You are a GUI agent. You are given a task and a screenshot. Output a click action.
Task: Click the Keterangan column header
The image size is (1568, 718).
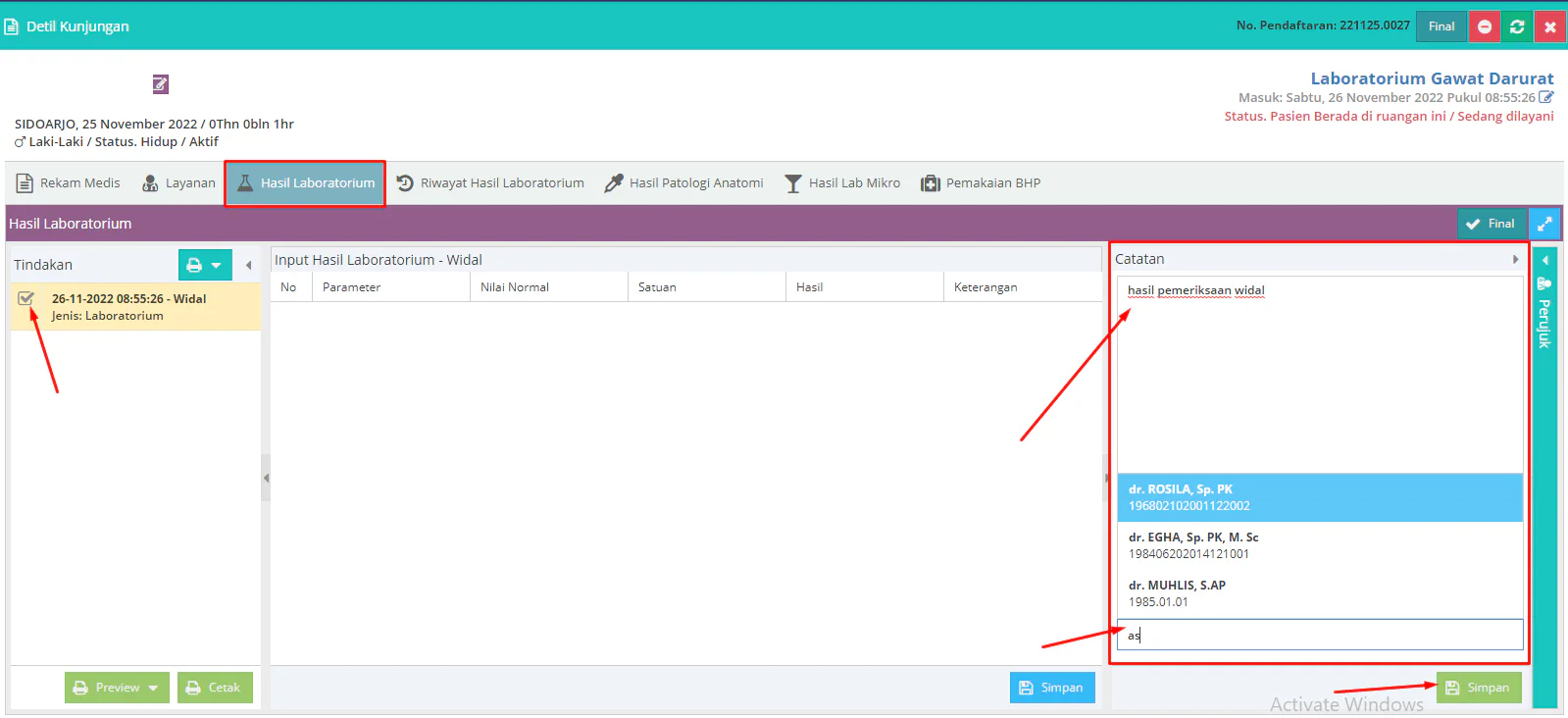[1022, 287]
